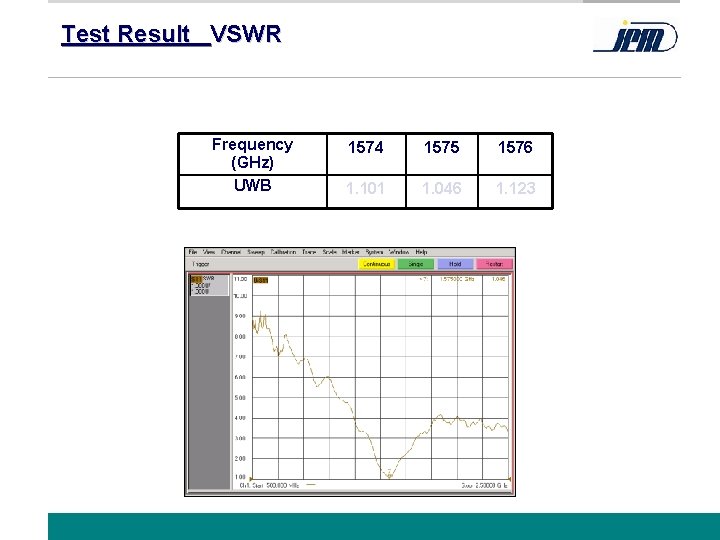Click the 11.00 Y-axis top value
Viewport: 720px width, 540px height.
(240, 279)
